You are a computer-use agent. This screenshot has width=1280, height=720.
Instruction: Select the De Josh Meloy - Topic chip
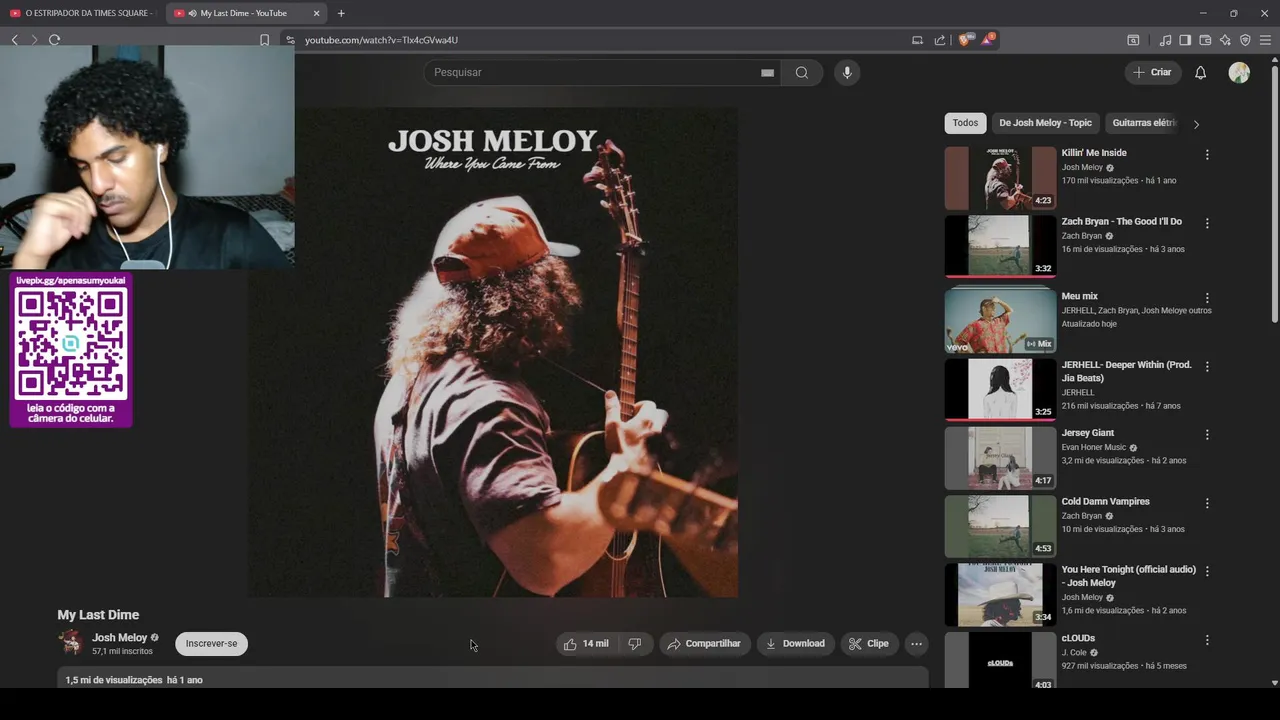pos(1045,123)
